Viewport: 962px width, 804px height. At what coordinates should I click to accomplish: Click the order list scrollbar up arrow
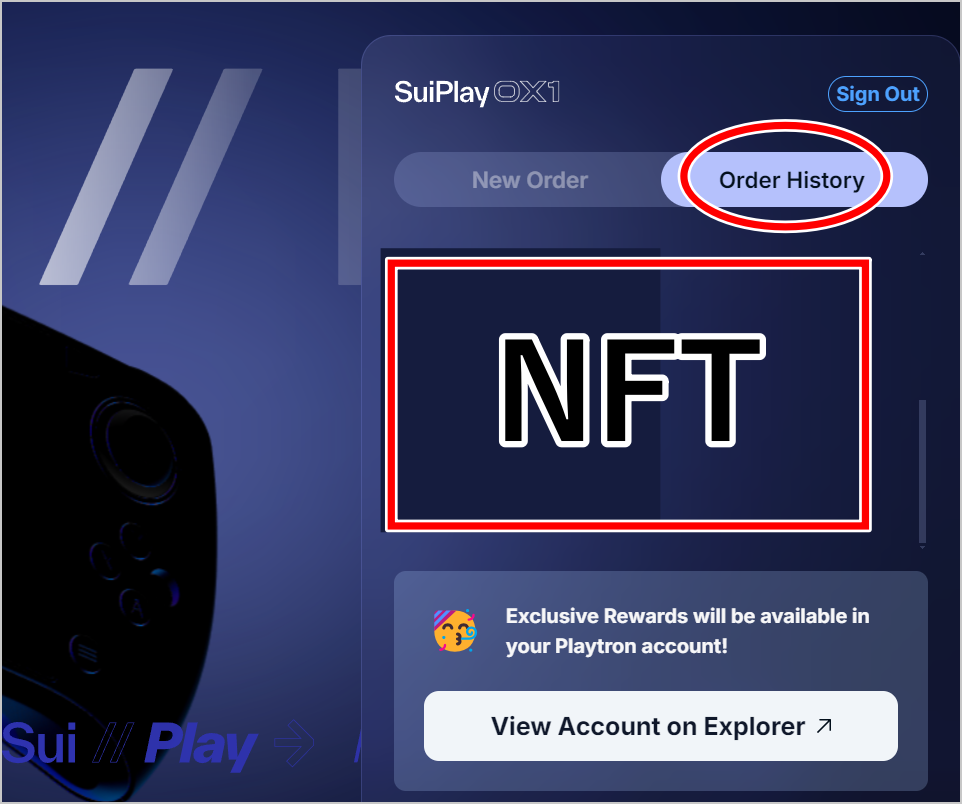pyautogui.click(x=922, y=253)
